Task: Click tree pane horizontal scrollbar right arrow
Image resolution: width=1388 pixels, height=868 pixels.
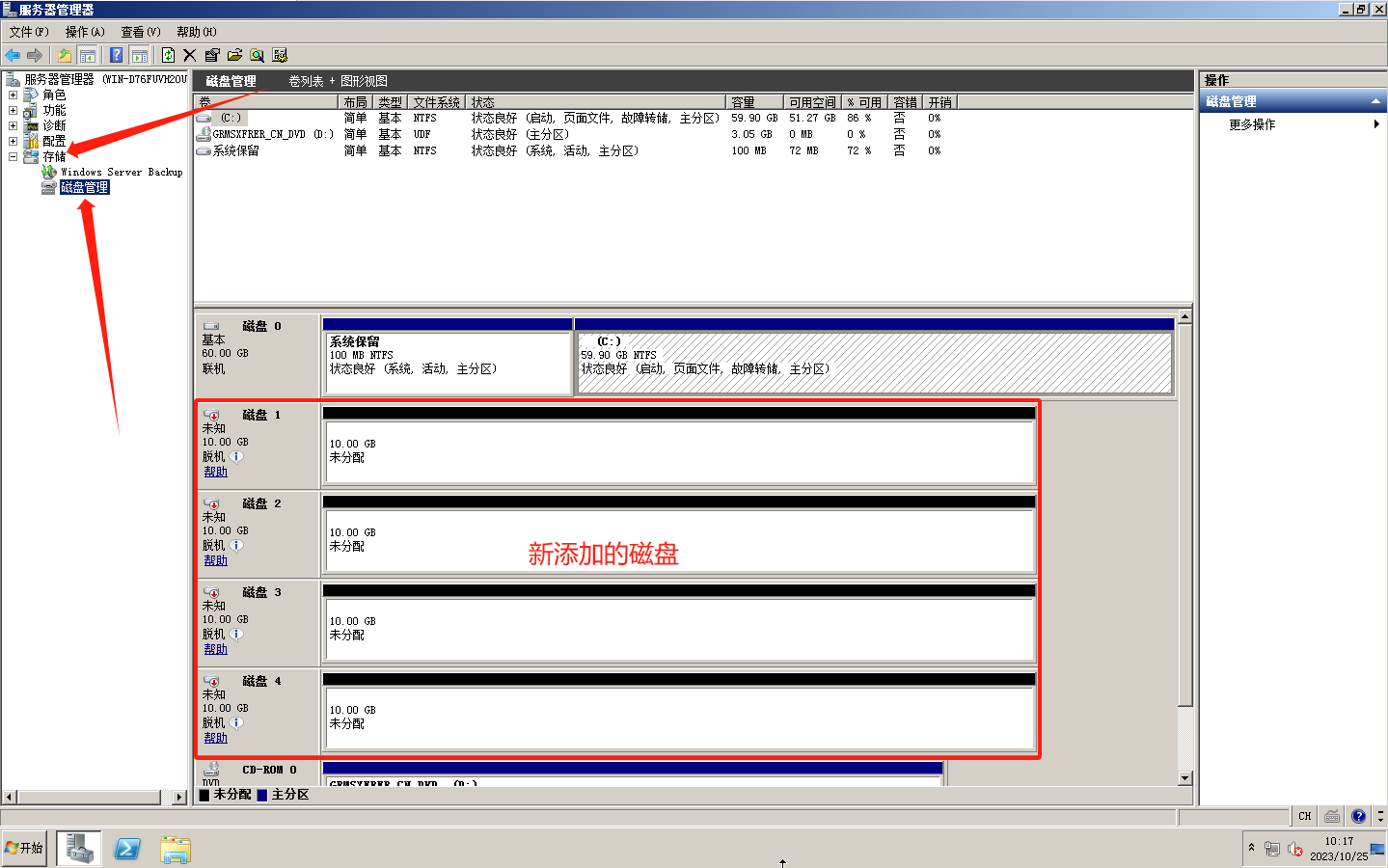Action: 179,797
